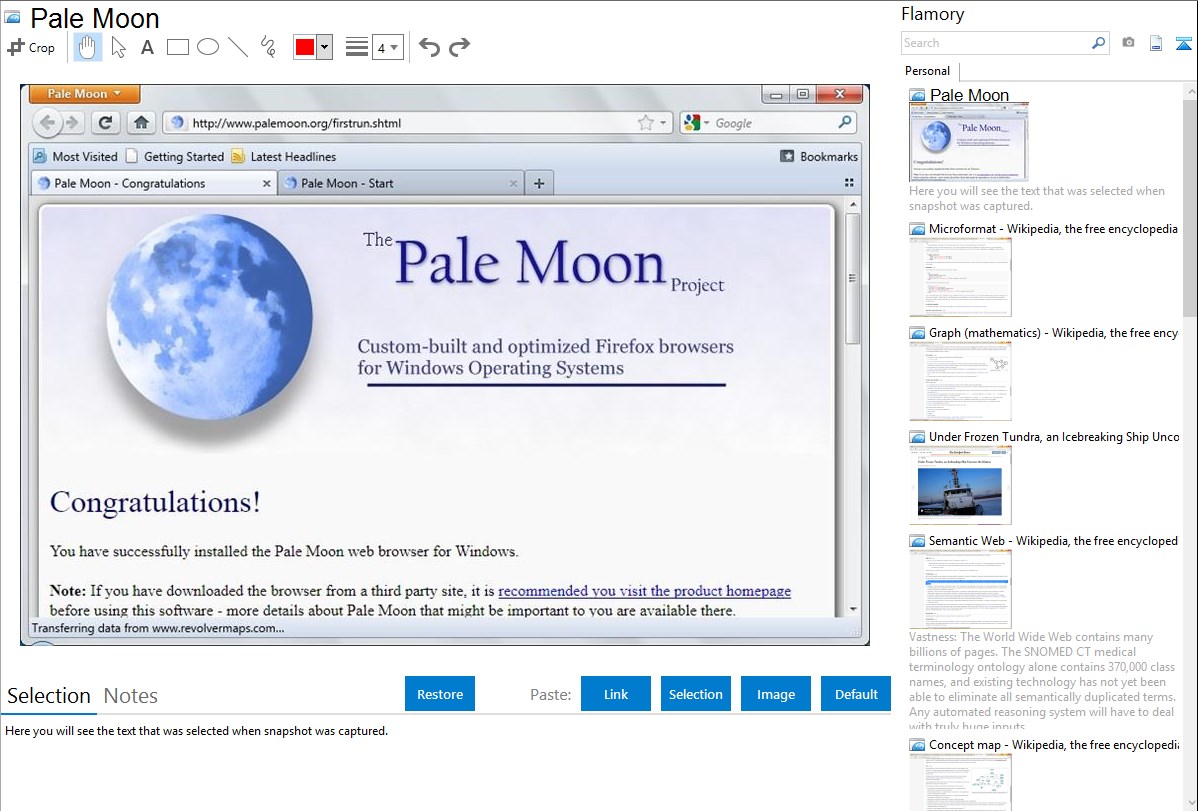Choose the arrow pointer selection tool
The image size is (1198, 811).
click(118, 47)
